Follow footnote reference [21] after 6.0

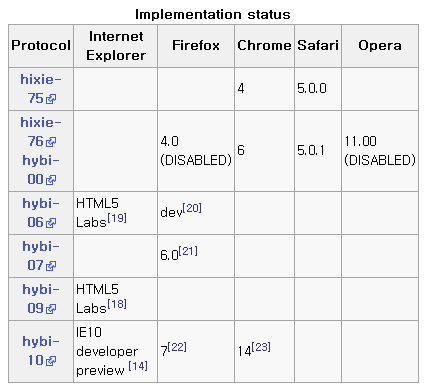[188, 251]
